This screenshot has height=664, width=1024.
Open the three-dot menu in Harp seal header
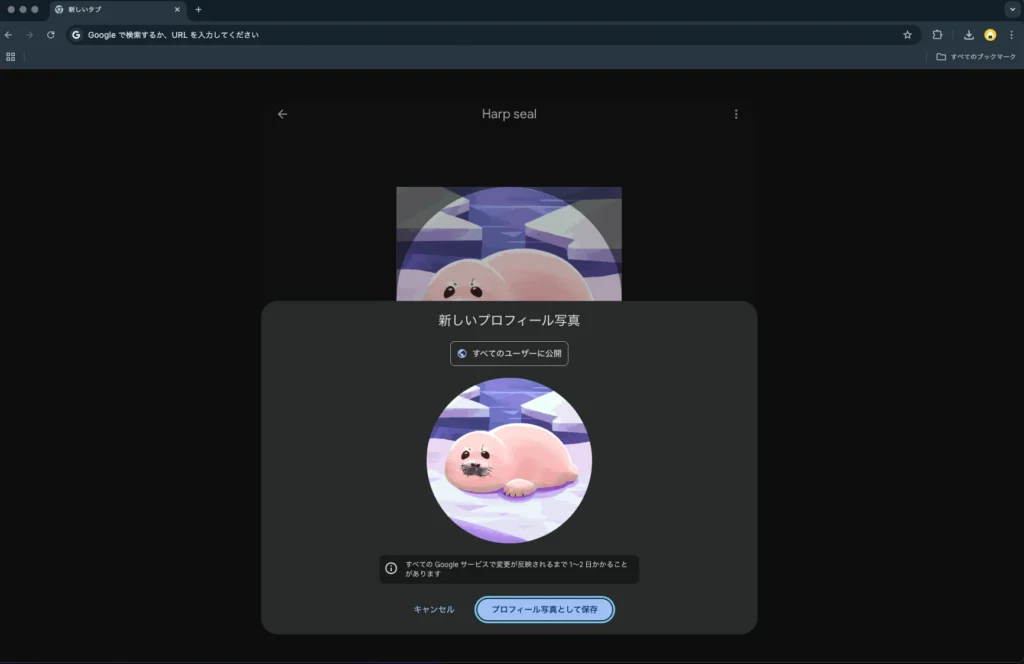tap(736, 114)
